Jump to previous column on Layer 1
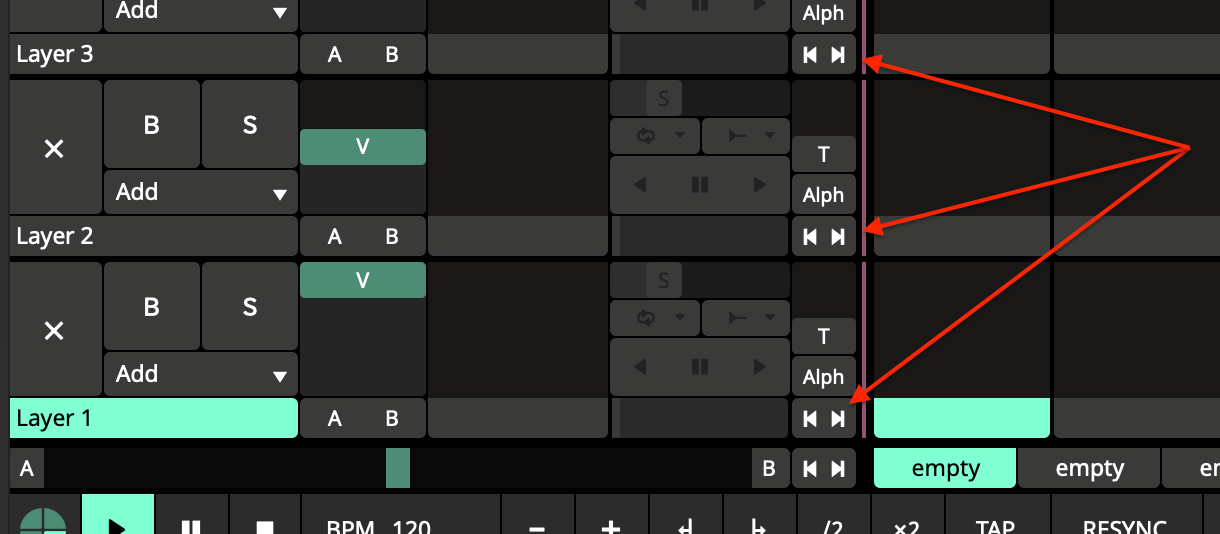1220x534 pixels. [810, 418]
